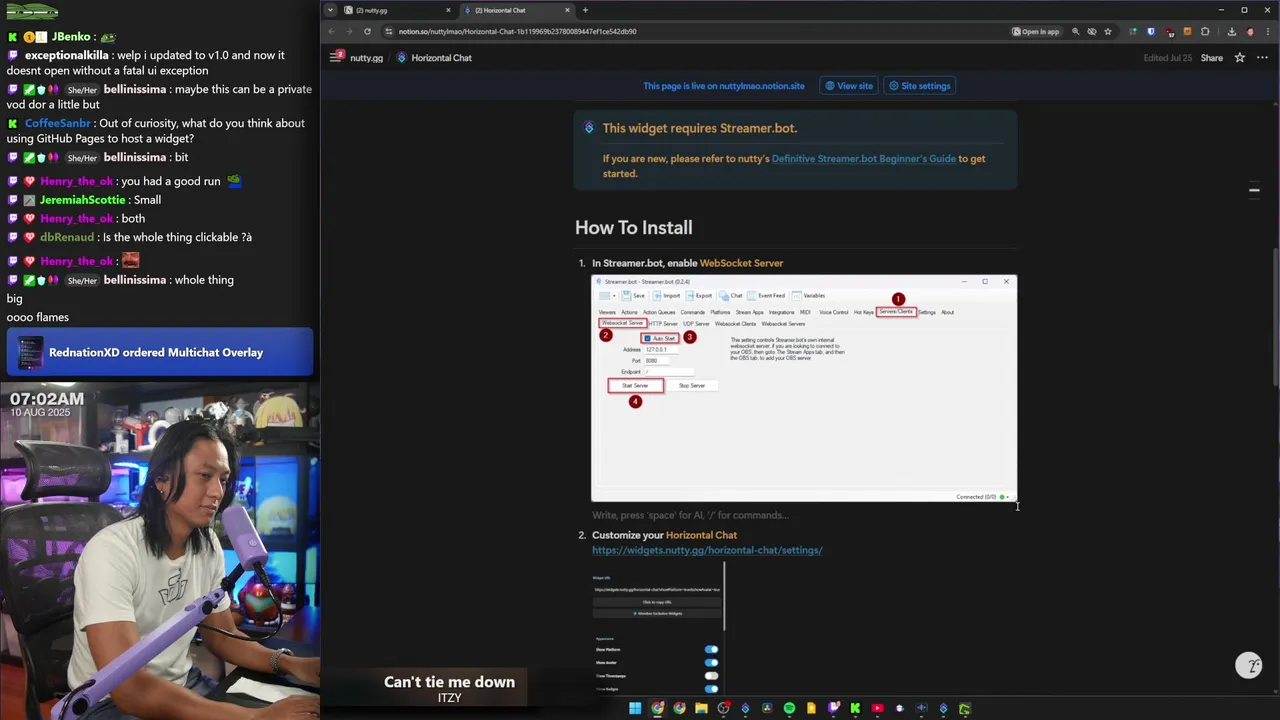Open the Chrome downloads panel

coord(1232,31)
